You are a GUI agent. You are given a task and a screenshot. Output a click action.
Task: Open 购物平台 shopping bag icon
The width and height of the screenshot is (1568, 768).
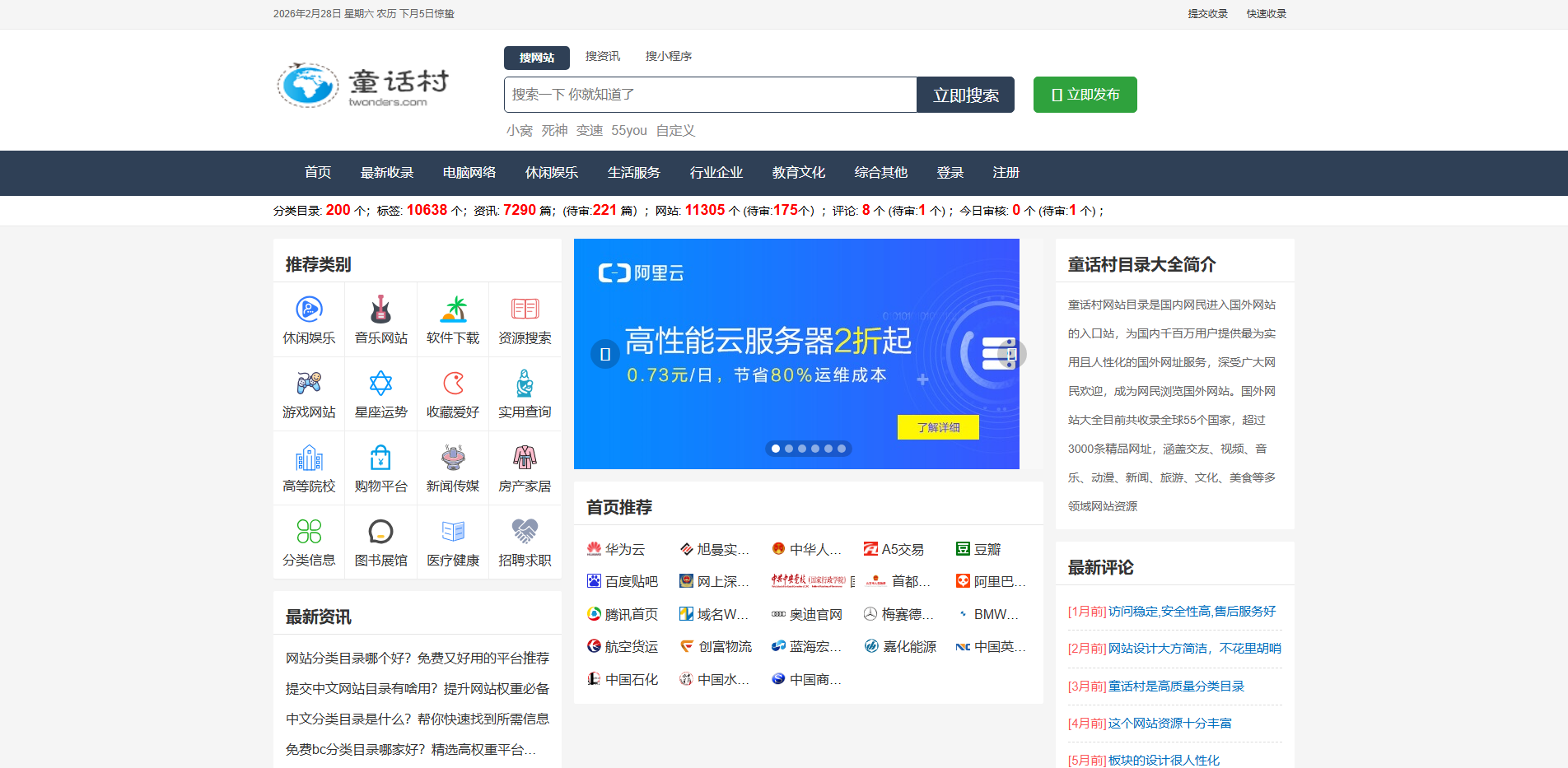click(x=380, y=456)
